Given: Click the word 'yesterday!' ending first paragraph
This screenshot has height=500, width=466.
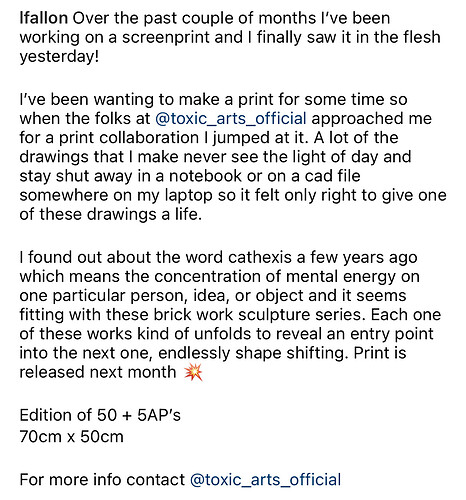Looking at the screenshot, I should 59,57.
